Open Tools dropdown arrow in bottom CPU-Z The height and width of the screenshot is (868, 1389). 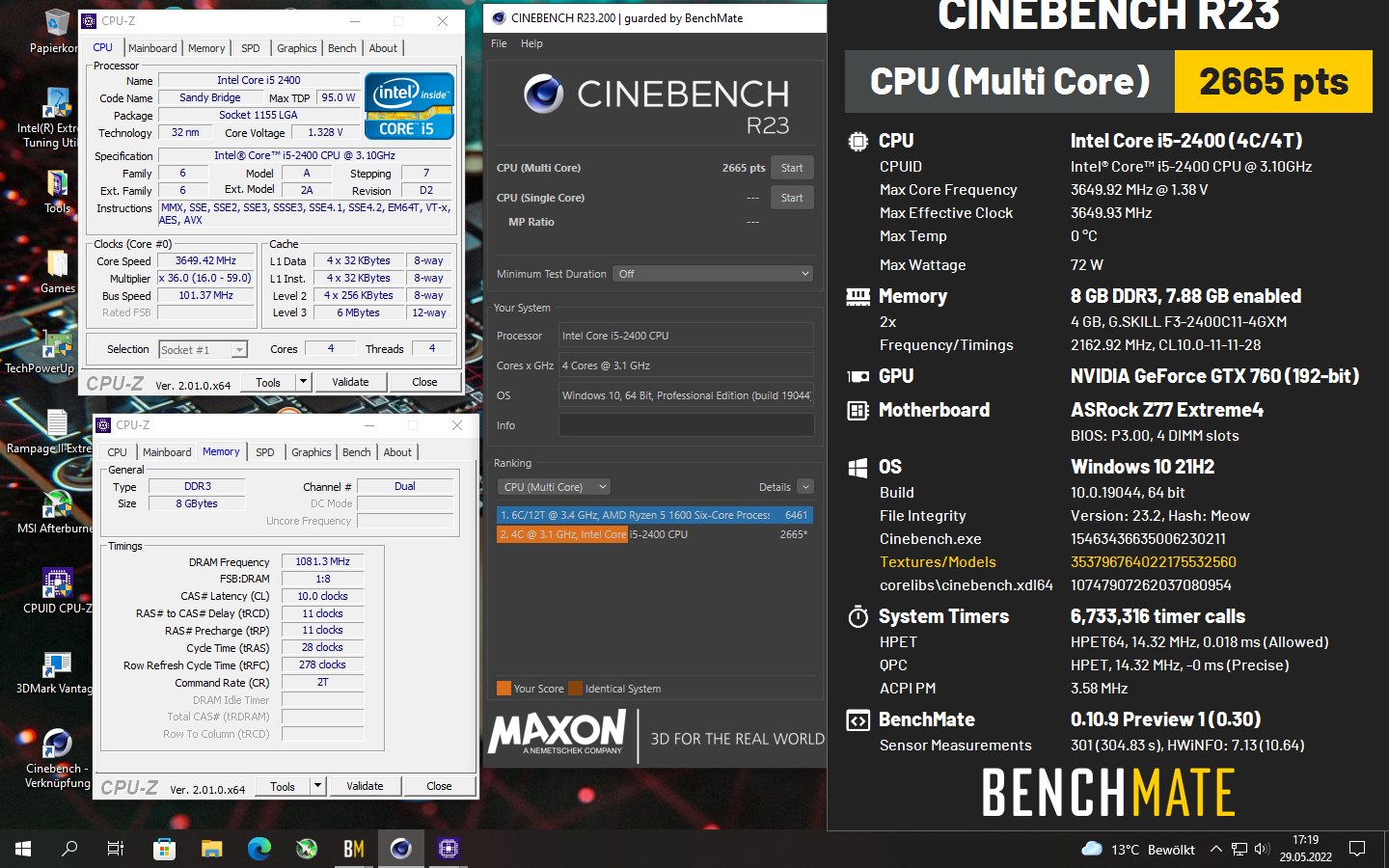tap(317, 786)
